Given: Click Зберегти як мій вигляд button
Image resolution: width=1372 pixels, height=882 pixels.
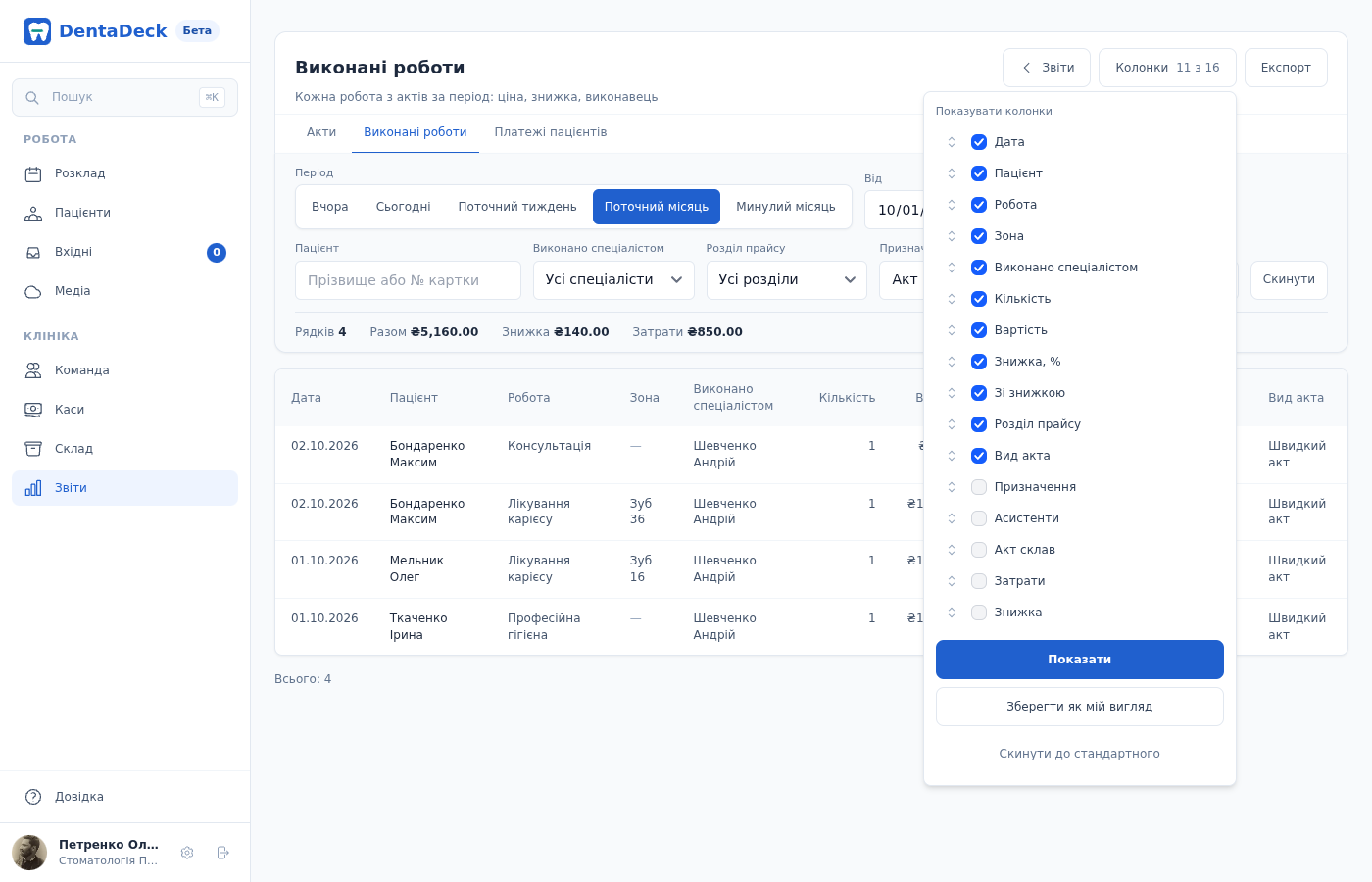Looking at the screenshot, I should [x=1080, y=707].
